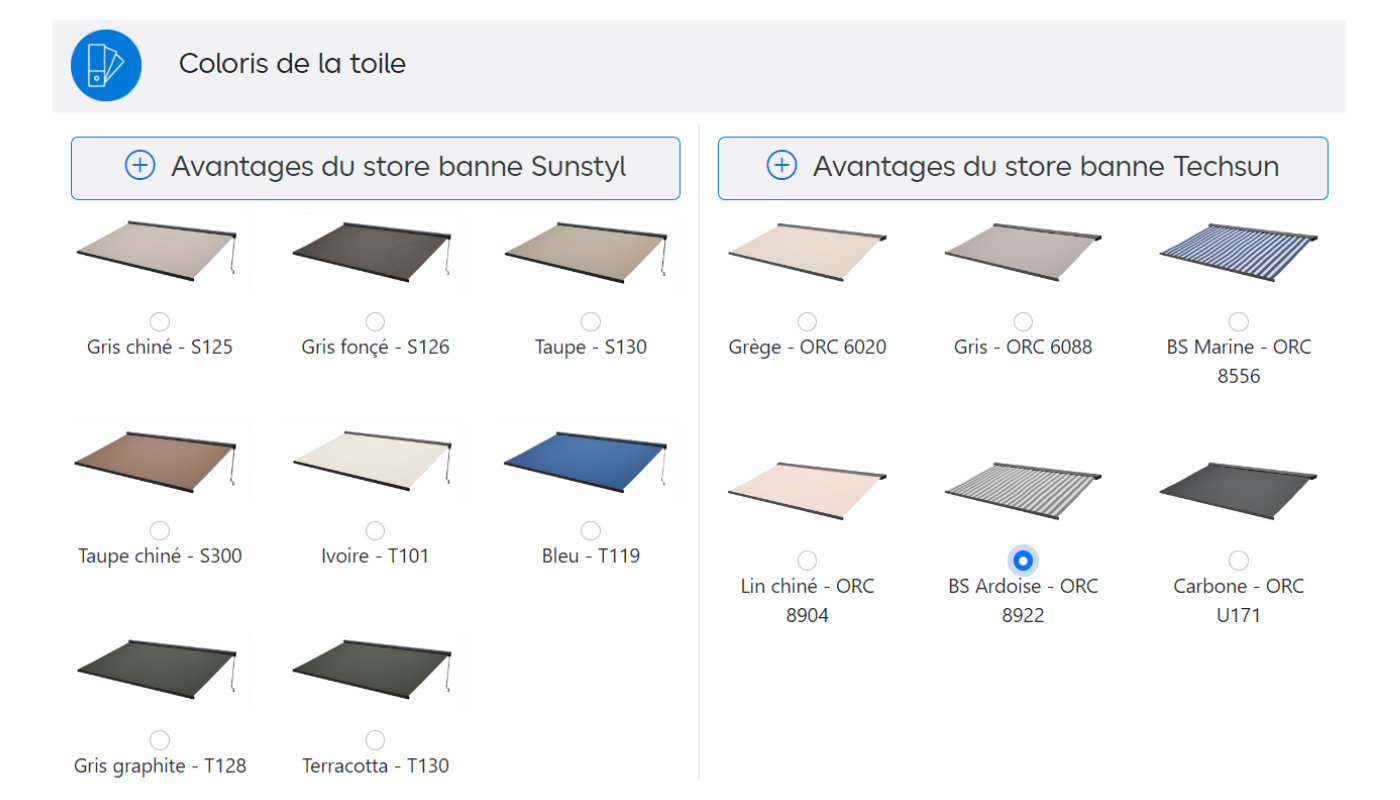Select Gris graphite - T128 radio button
Screen dimensions: 1400x800
[x=159, y=740]
